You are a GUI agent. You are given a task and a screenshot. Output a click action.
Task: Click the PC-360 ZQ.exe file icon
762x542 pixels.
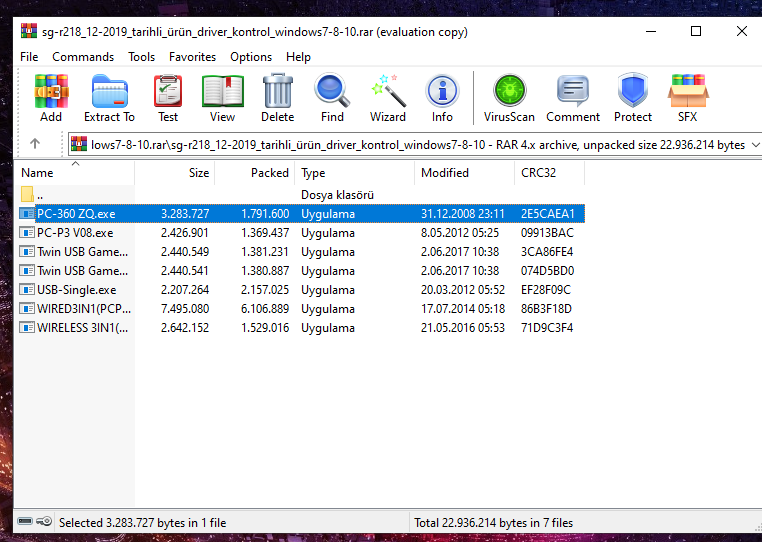coord(27,213)
